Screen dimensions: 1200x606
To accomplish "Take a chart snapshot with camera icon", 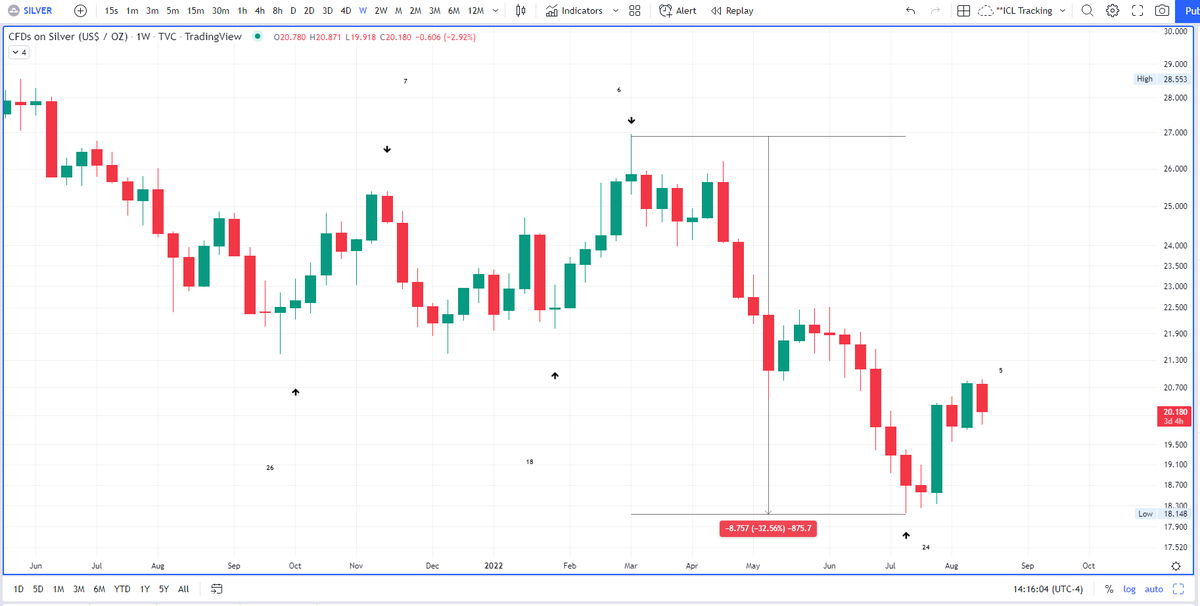I will pyautogui.click(x=1161, y=10).
